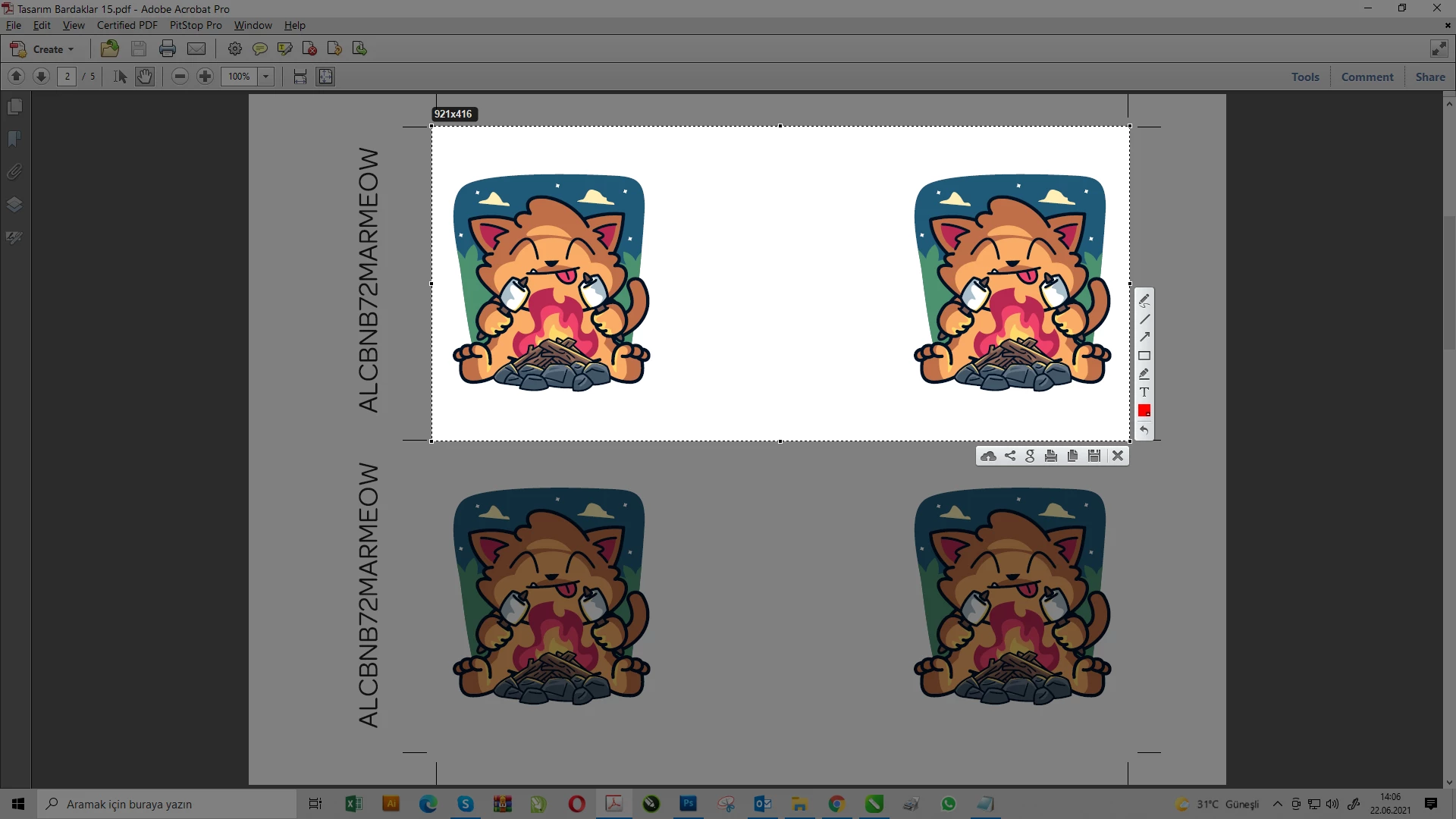Copy the selected screenshot to clipboard
The height and width of the screenshot is (819, 1456).
[x=1072, y=456]
